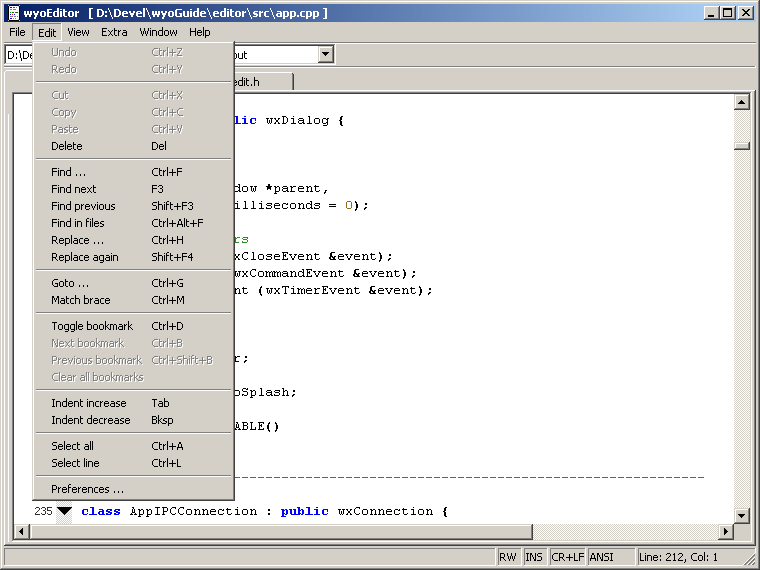The image size is (760, 570).
Task: Collapse code fold marker at line 235
Action: point(64,511)
